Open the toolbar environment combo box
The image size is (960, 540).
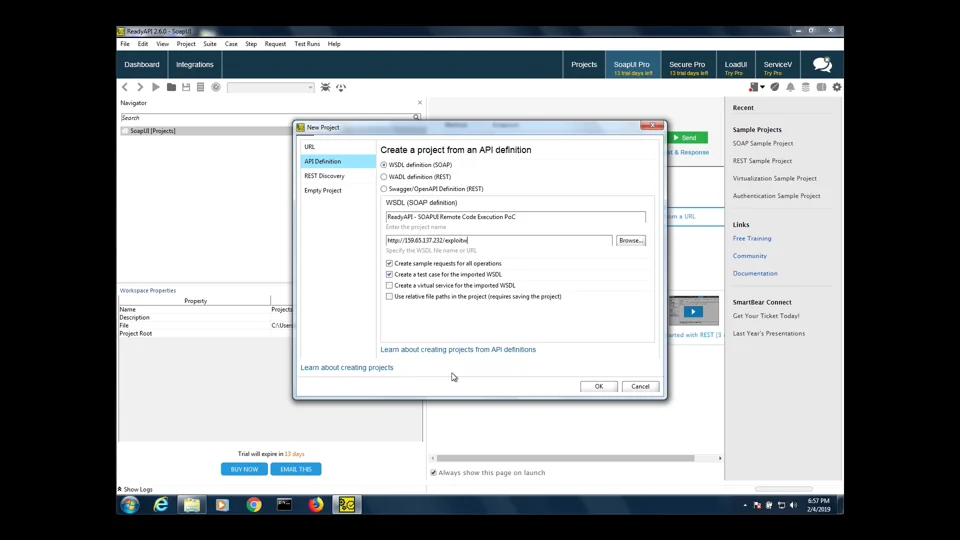pos(271,88)
